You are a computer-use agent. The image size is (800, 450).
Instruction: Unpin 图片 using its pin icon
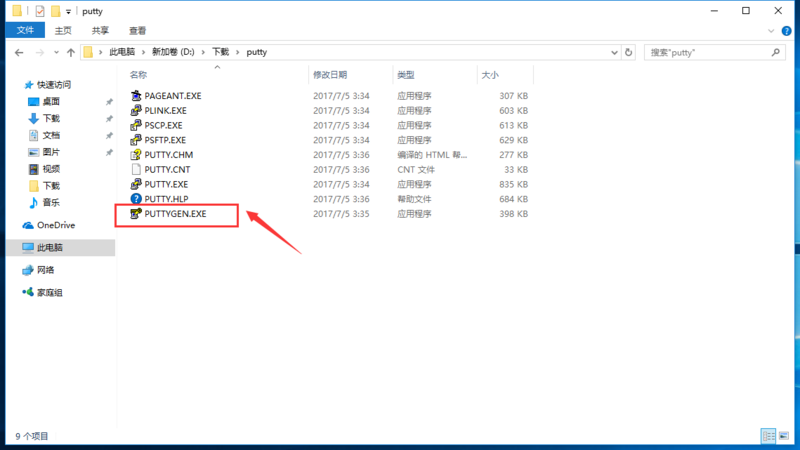pos(109,153)
